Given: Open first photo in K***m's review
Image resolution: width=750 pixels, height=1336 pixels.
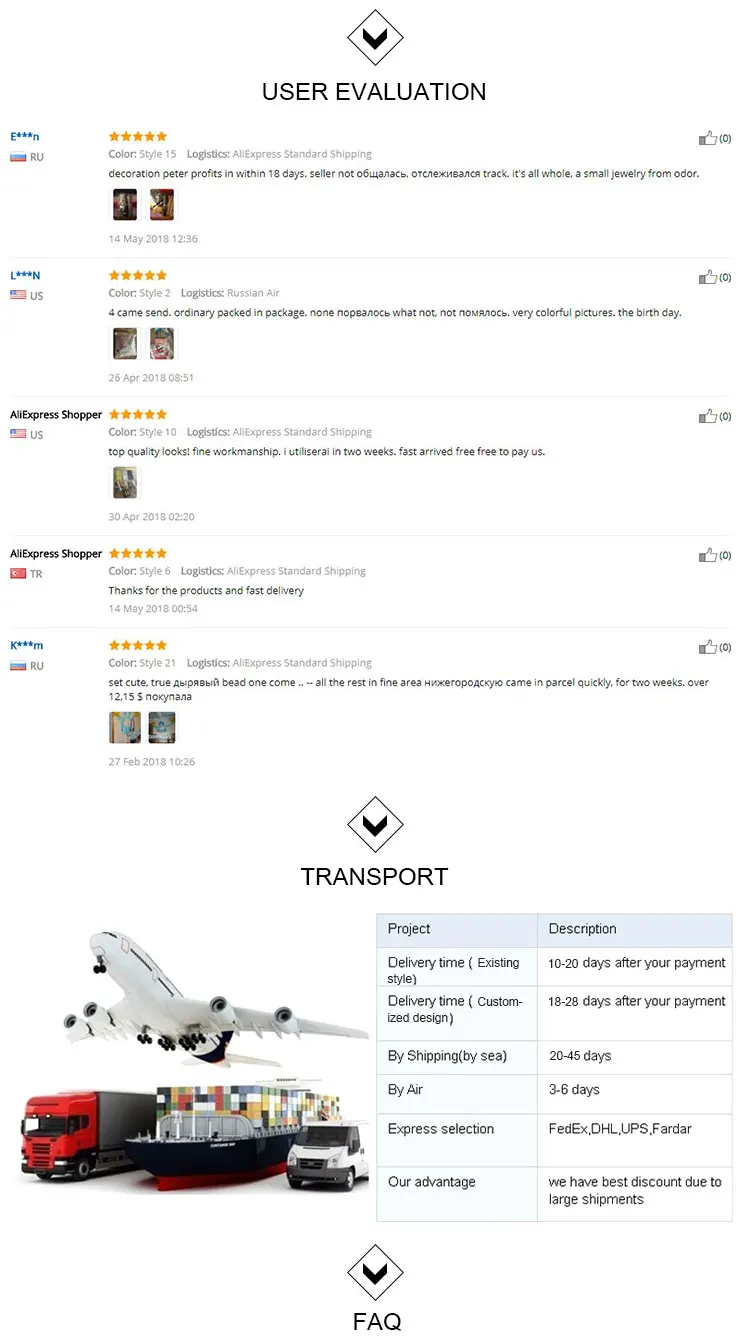Looking at the screenshot, I should point(125,727).
